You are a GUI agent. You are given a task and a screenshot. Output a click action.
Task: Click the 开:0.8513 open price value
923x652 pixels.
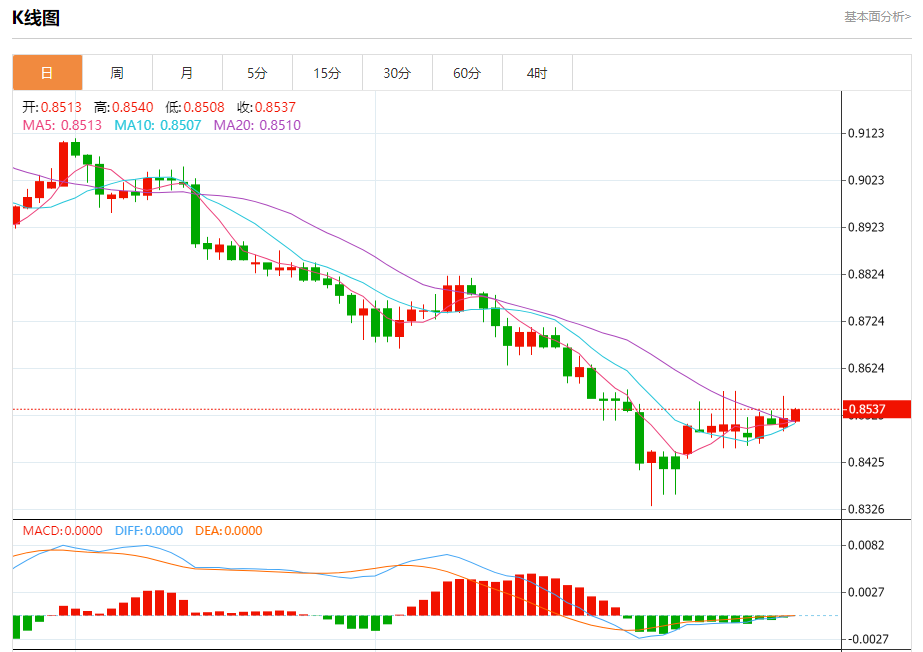[52, 107]
